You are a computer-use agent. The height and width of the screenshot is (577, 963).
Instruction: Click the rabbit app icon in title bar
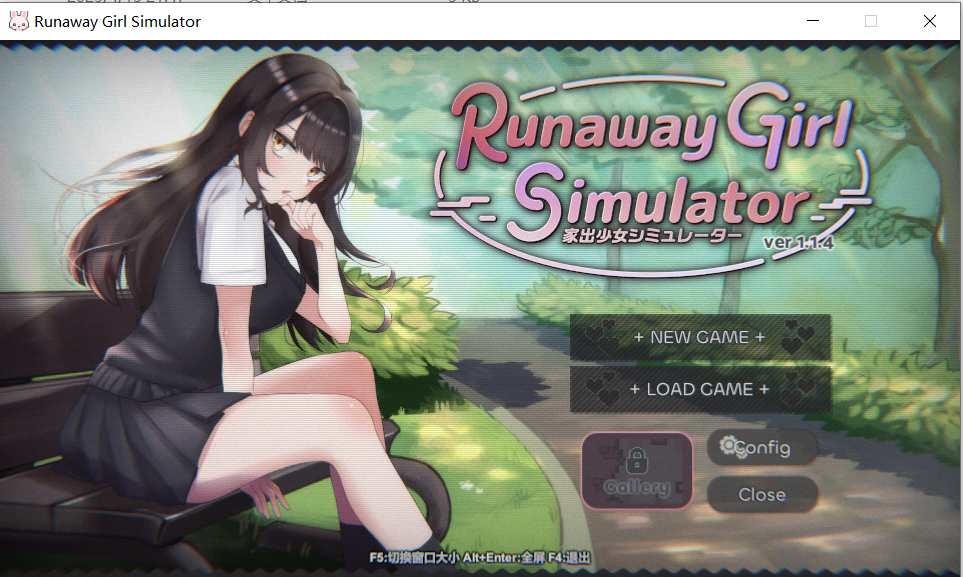point(18,22)
